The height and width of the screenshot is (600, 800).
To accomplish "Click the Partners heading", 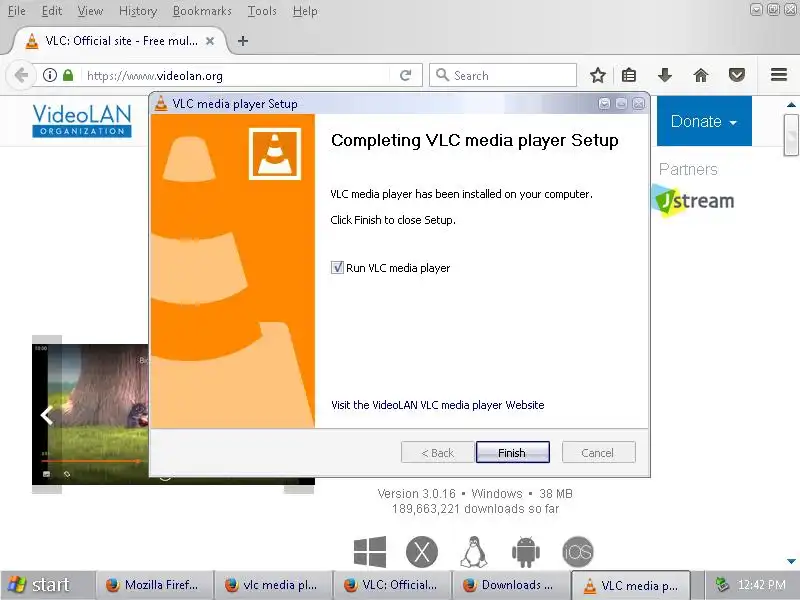I will 688,169.
